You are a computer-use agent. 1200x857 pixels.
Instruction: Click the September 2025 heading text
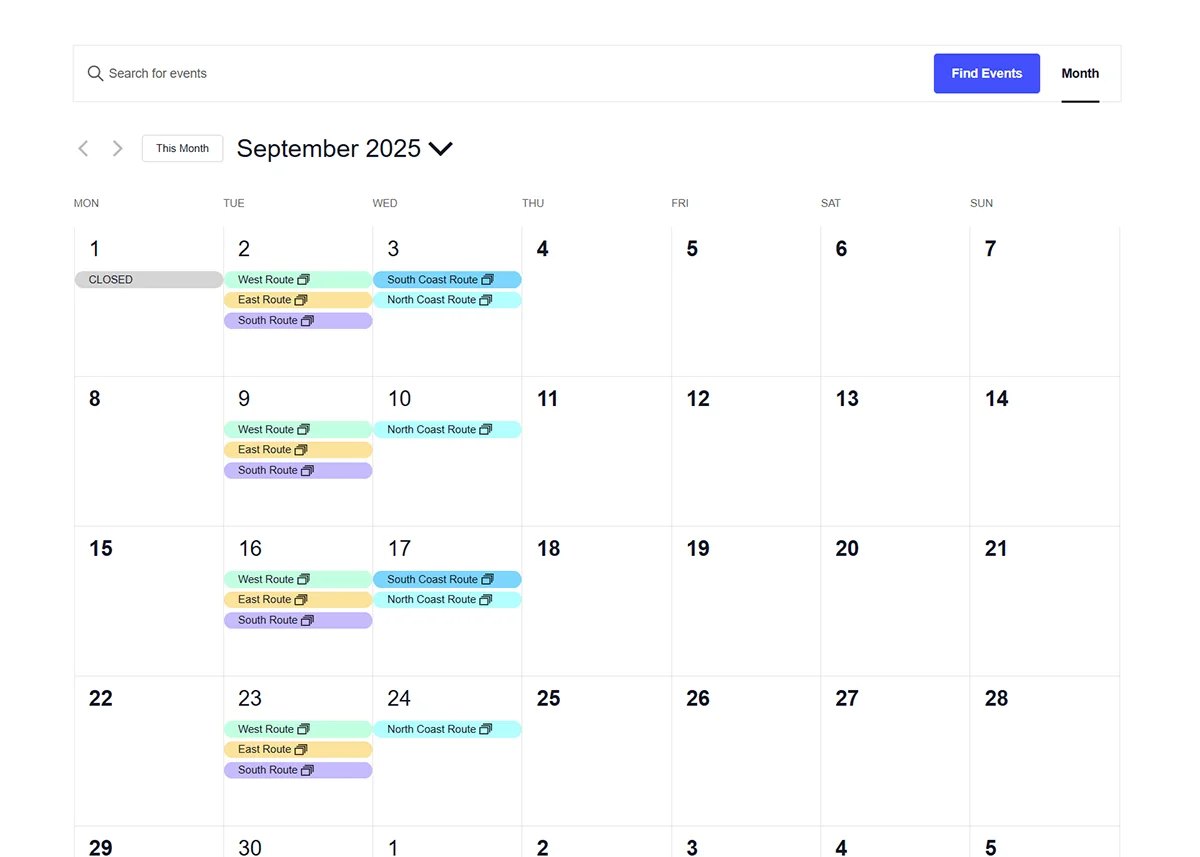click(x=329, y=149)
